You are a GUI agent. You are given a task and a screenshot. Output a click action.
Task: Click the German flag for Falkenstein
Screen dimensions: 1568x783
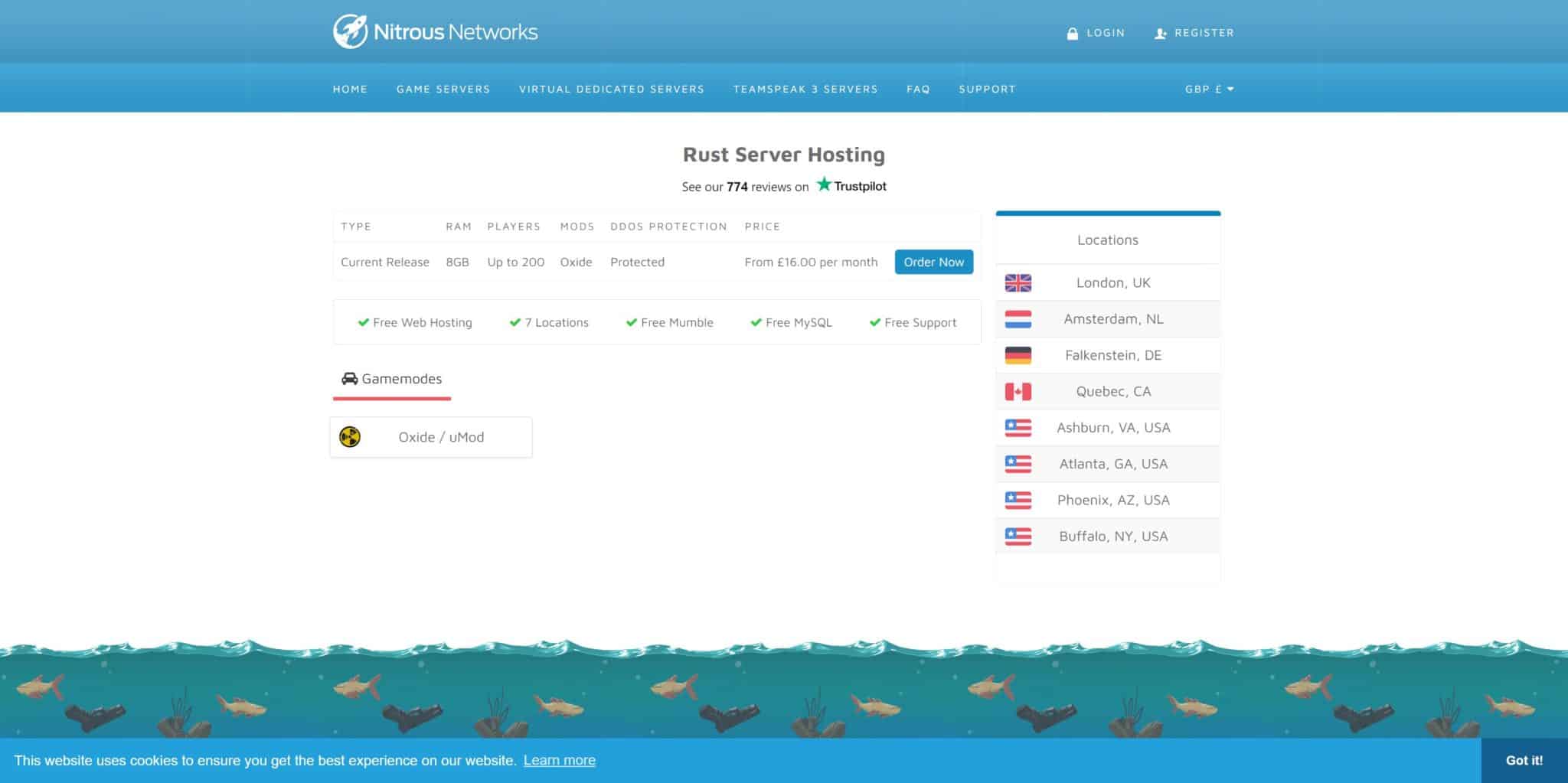coord(1018,355)
